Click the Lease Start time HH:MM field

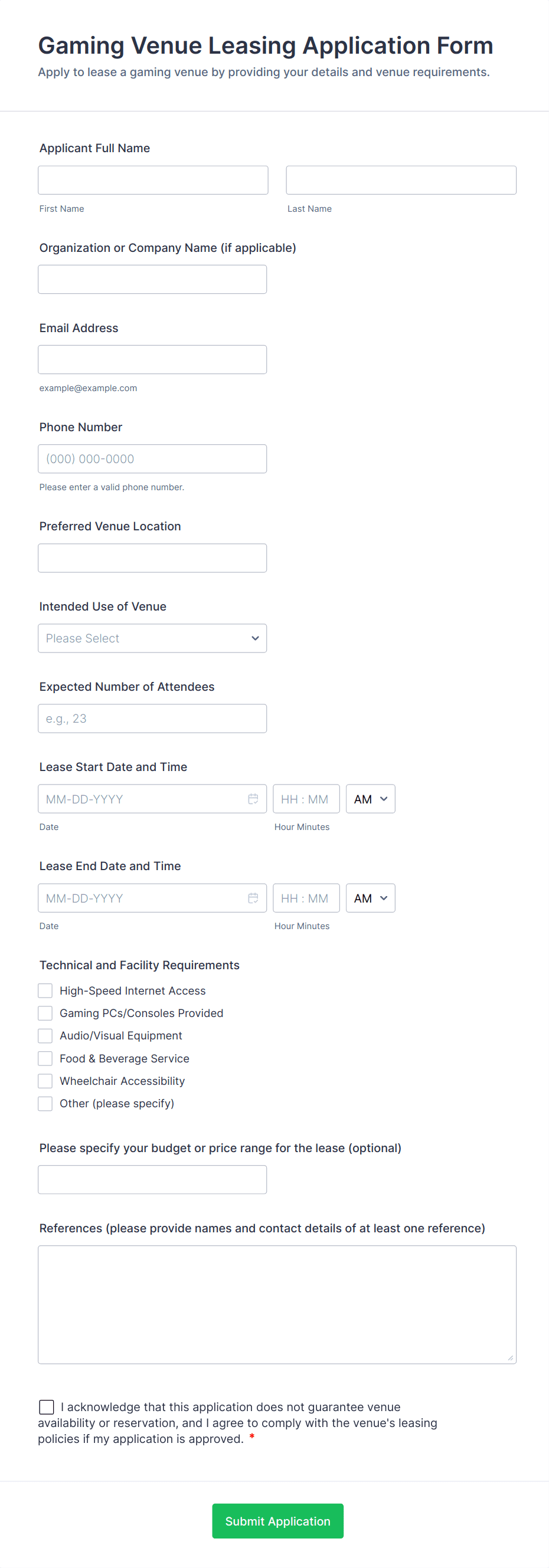[306, 799]
